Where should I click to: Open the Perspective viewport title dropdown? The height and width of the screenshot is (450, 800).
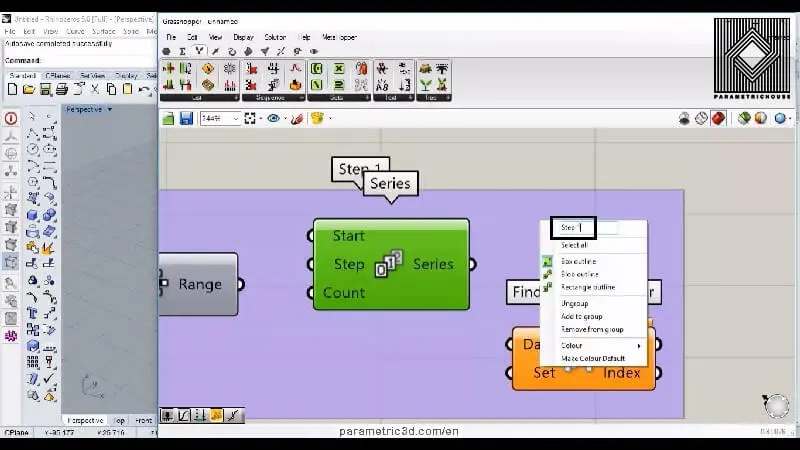108,109
